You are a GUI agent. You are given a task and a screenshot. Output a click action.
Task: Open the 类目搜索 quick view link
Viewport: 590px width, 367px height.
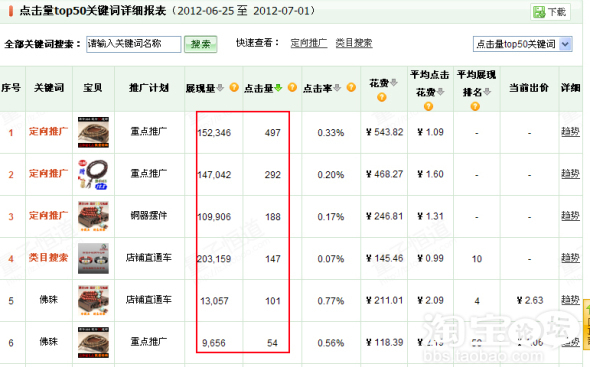tap(354, 43)
